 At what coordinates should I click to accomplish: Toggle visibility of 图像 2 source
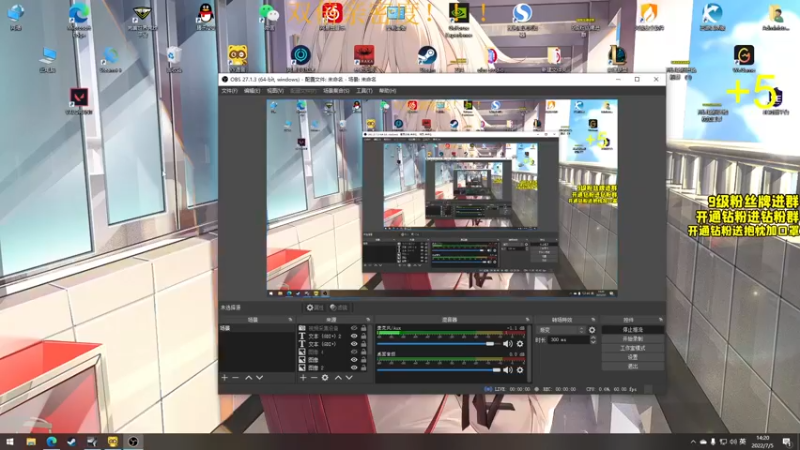click(x=354, y=367)
